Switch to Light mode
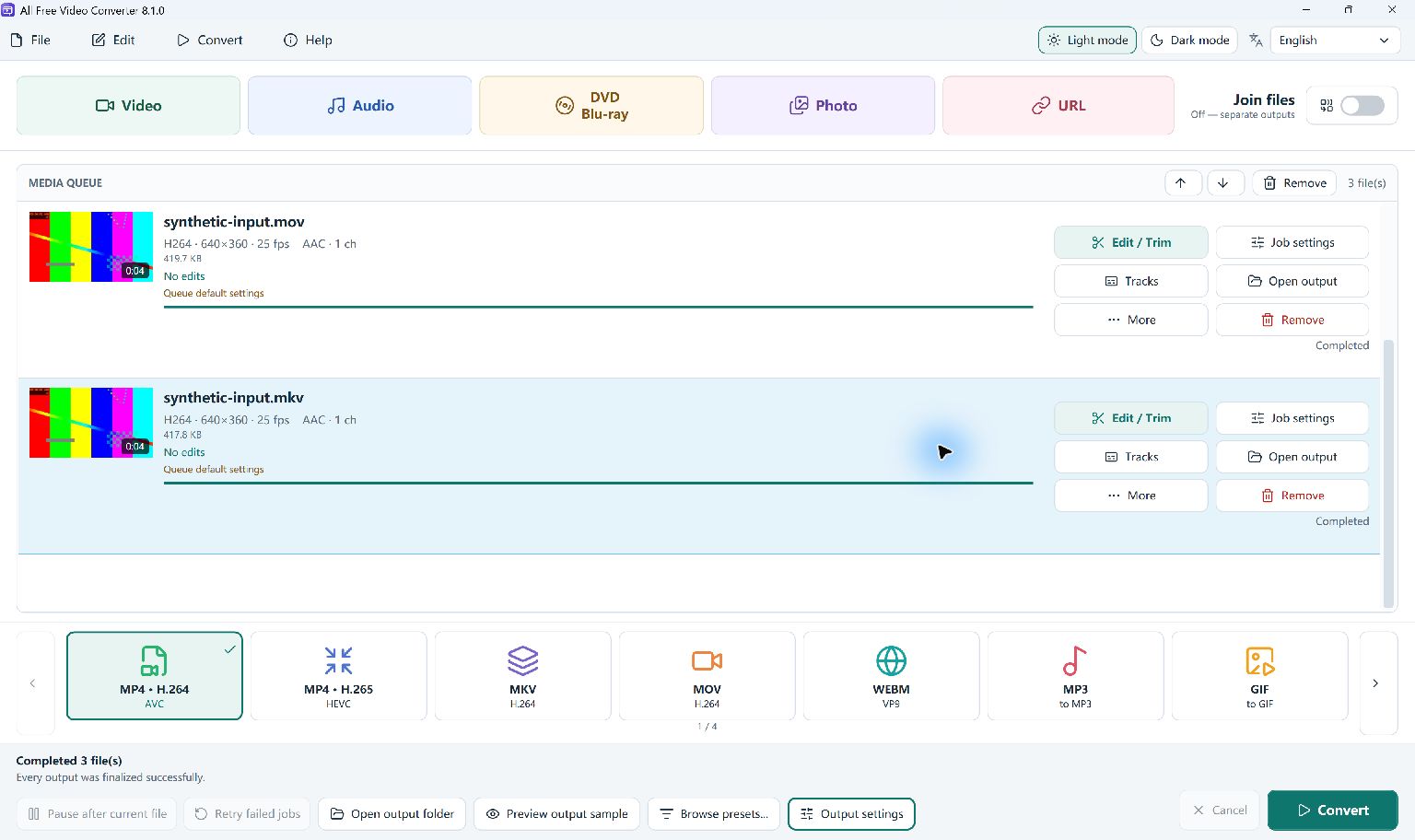The height and width of the screenshot is (840, 1415). (x=1087, y=40)
